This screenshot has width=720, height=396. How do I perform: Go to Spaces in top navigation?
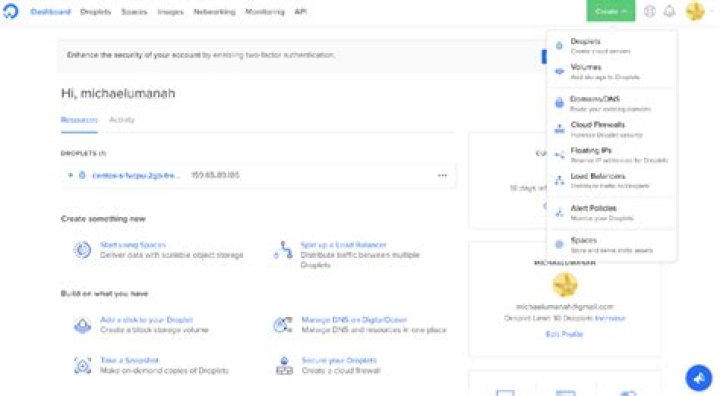134,11
